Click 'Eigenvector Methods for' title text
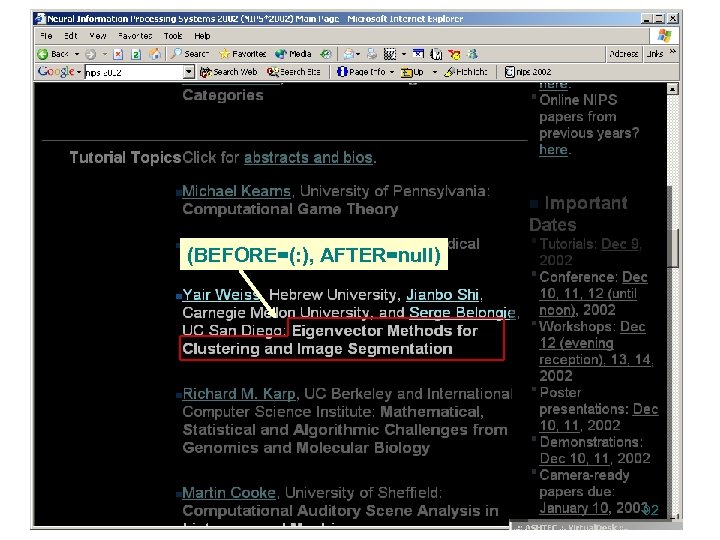 [385, 331]
